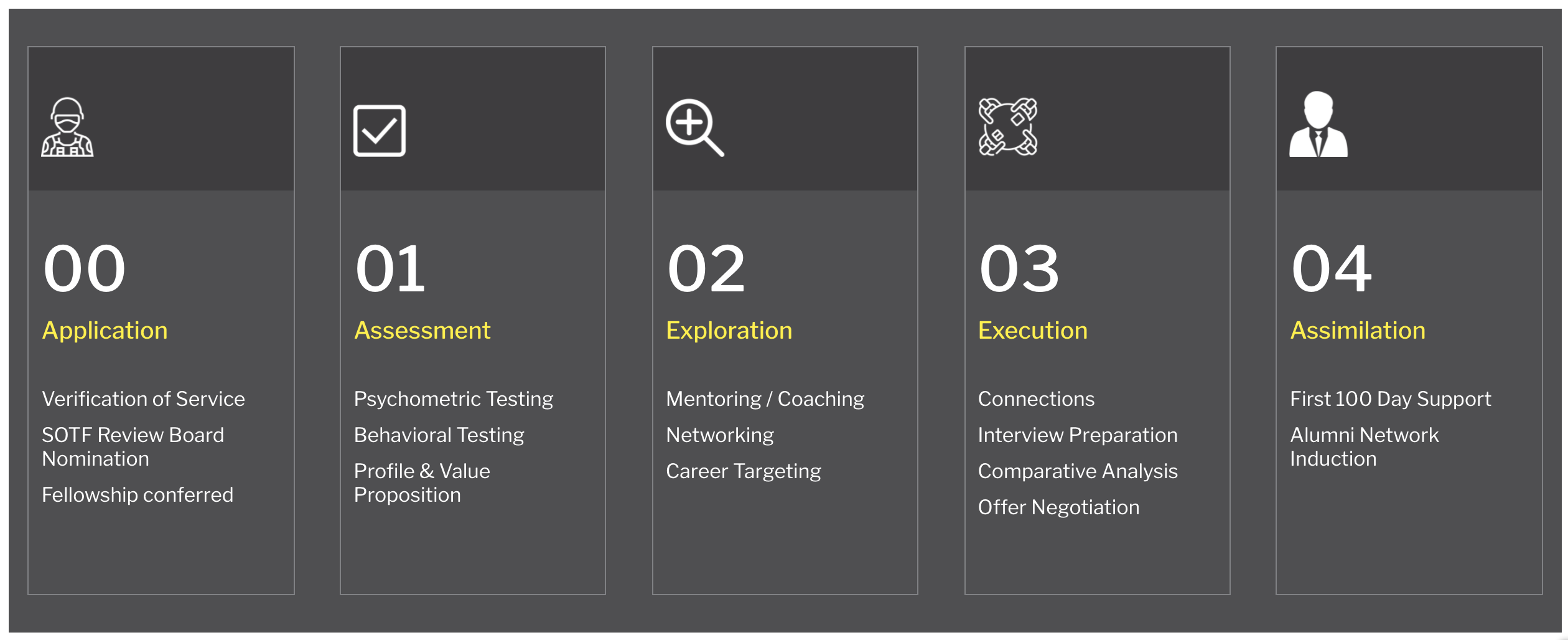The image size is (1568, 640).
Task: Select the Application heading
Action: coord(105,331)
